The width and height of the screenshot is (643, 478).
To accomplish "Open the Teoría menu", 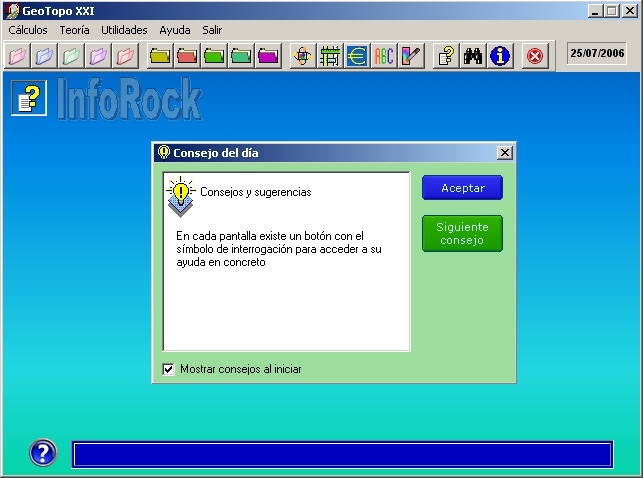I will pyautogui.click(x=74, y=30).
